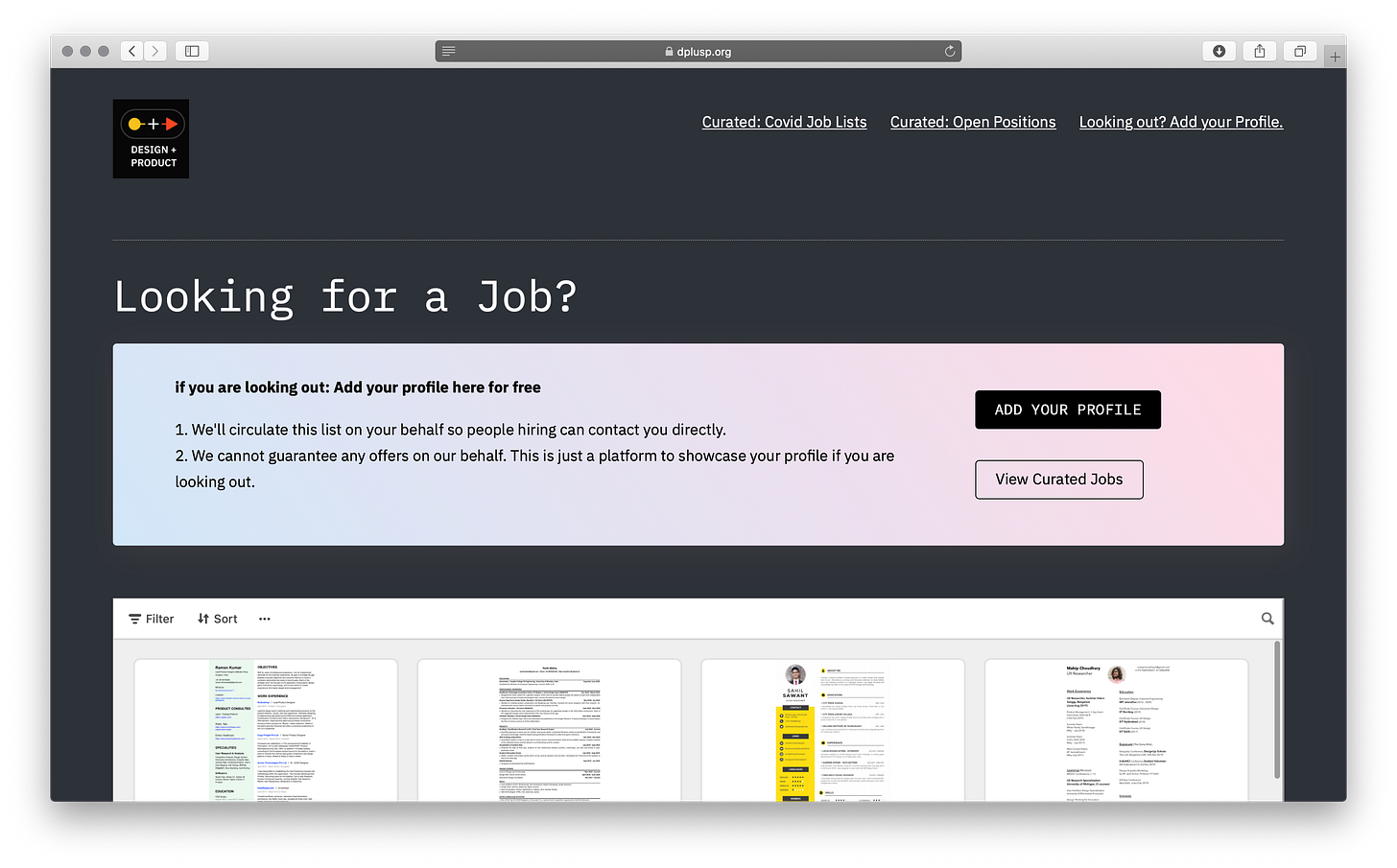Open a new tab with plus button
Screen dimensions: 1397x868
click(1335, 57)
